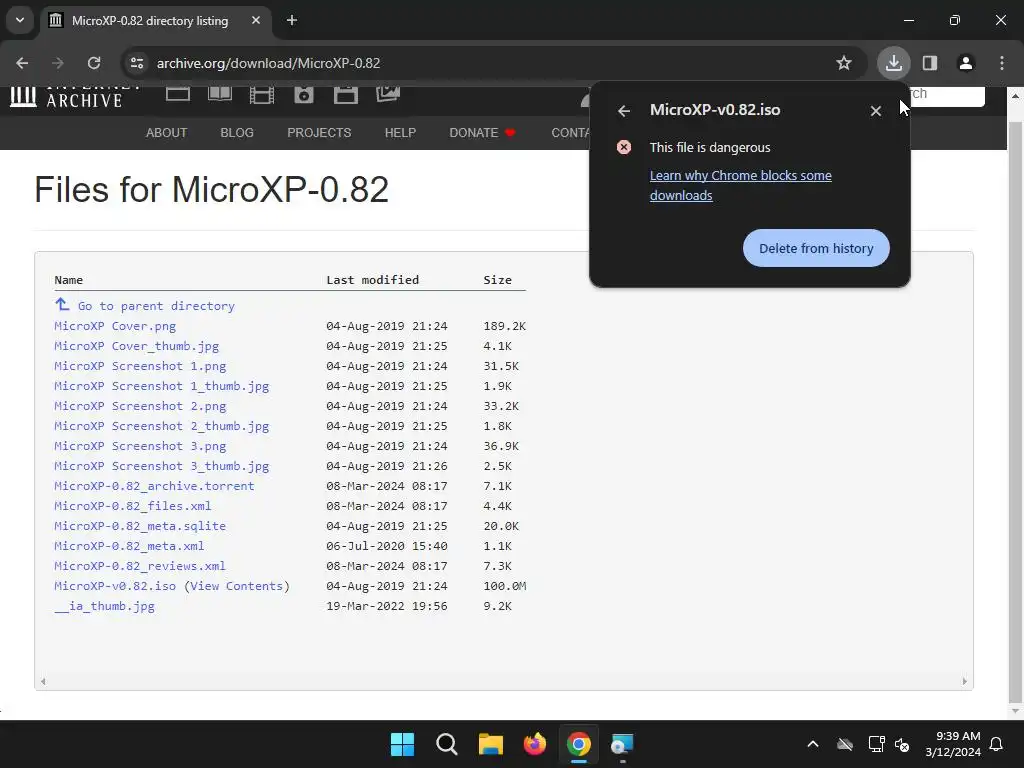
Task: Click the page scrollbar down arrow
Action: tap(1015, 711)
